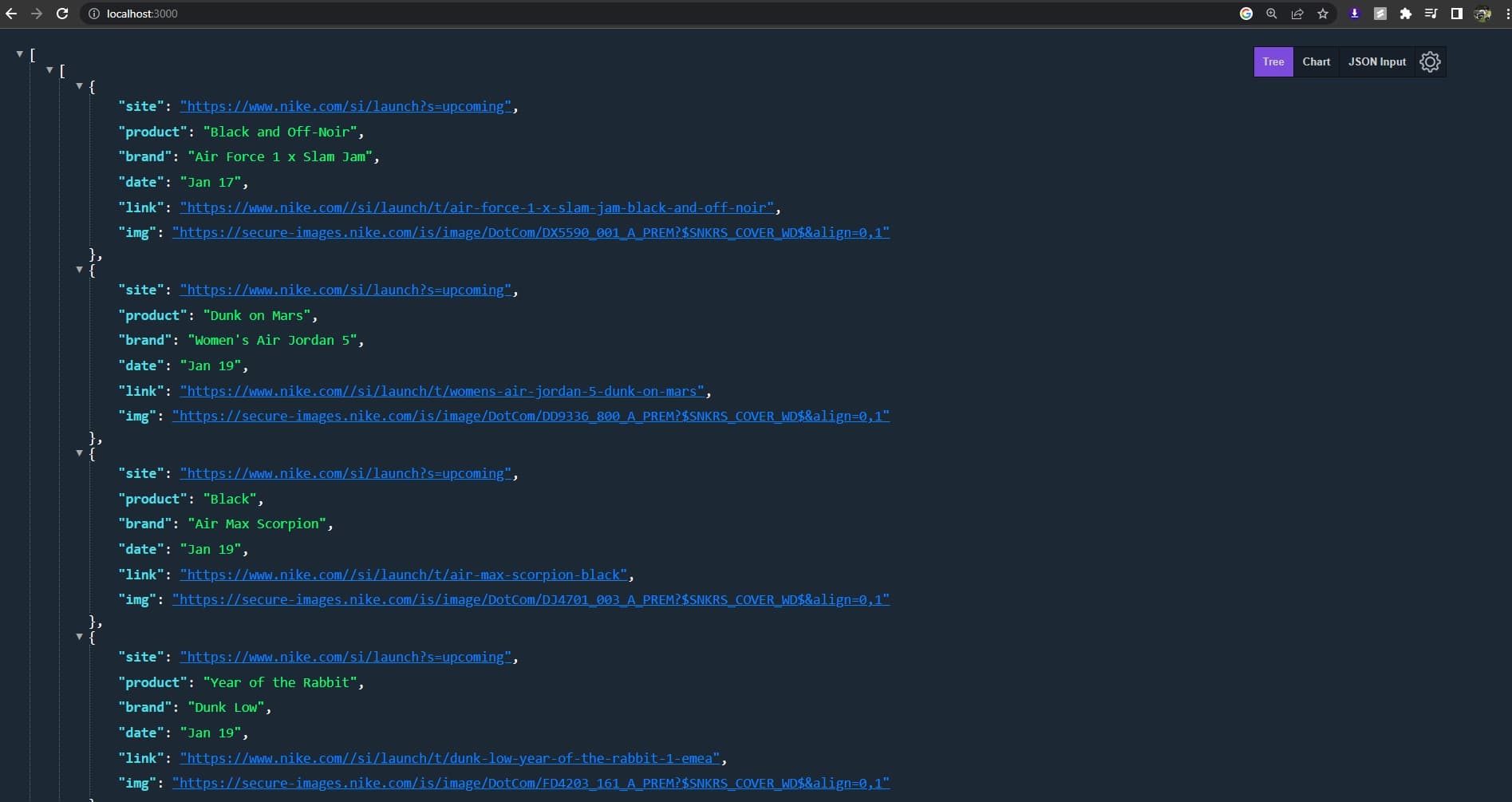Collapse the Air Max Scorpion object
Viewport: 1512px width, 802px height.
coord(79,453)
